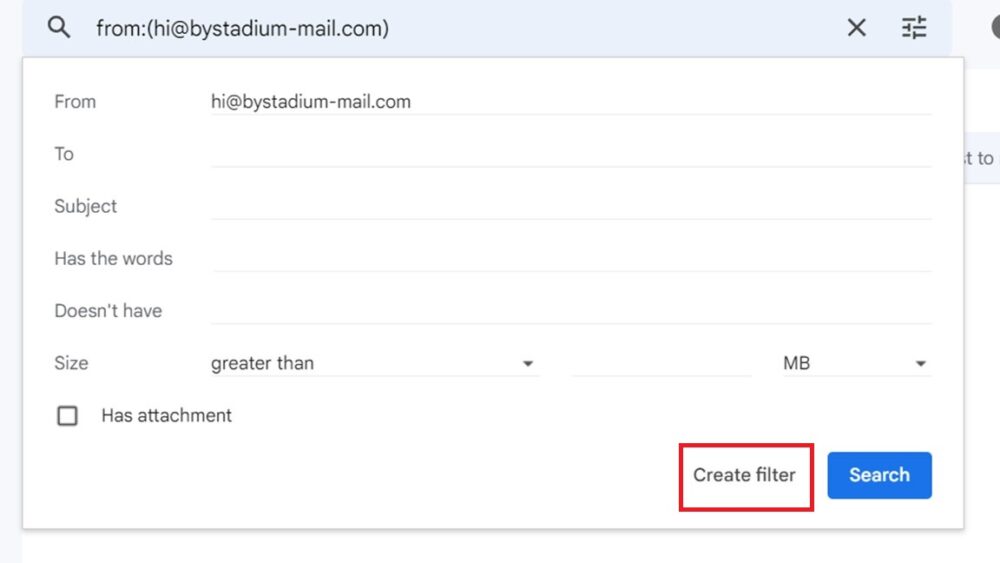Focus the From field containing hi@bystadium-mail.com
1000x563 pixels.
coord(570,102)
